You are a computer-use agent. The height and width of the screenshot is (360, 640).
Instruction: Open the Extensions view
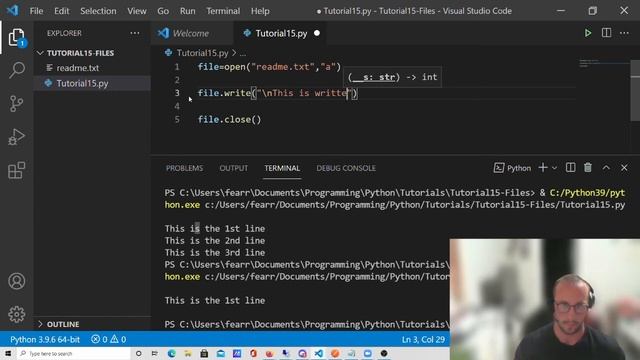coord(17,170)
